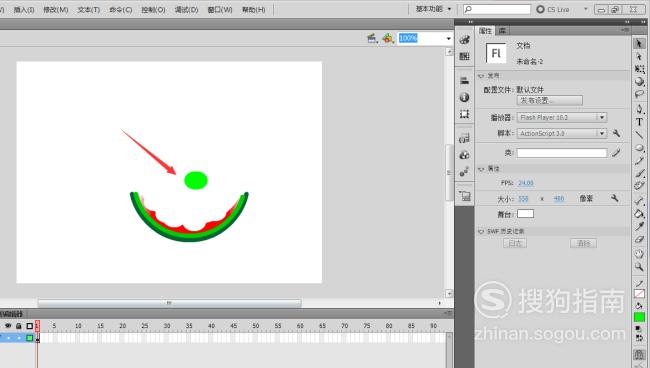Open the ActionScript 3.0 script dropdown
This screenshot has height=368, width=650.
tap(562, 133)
